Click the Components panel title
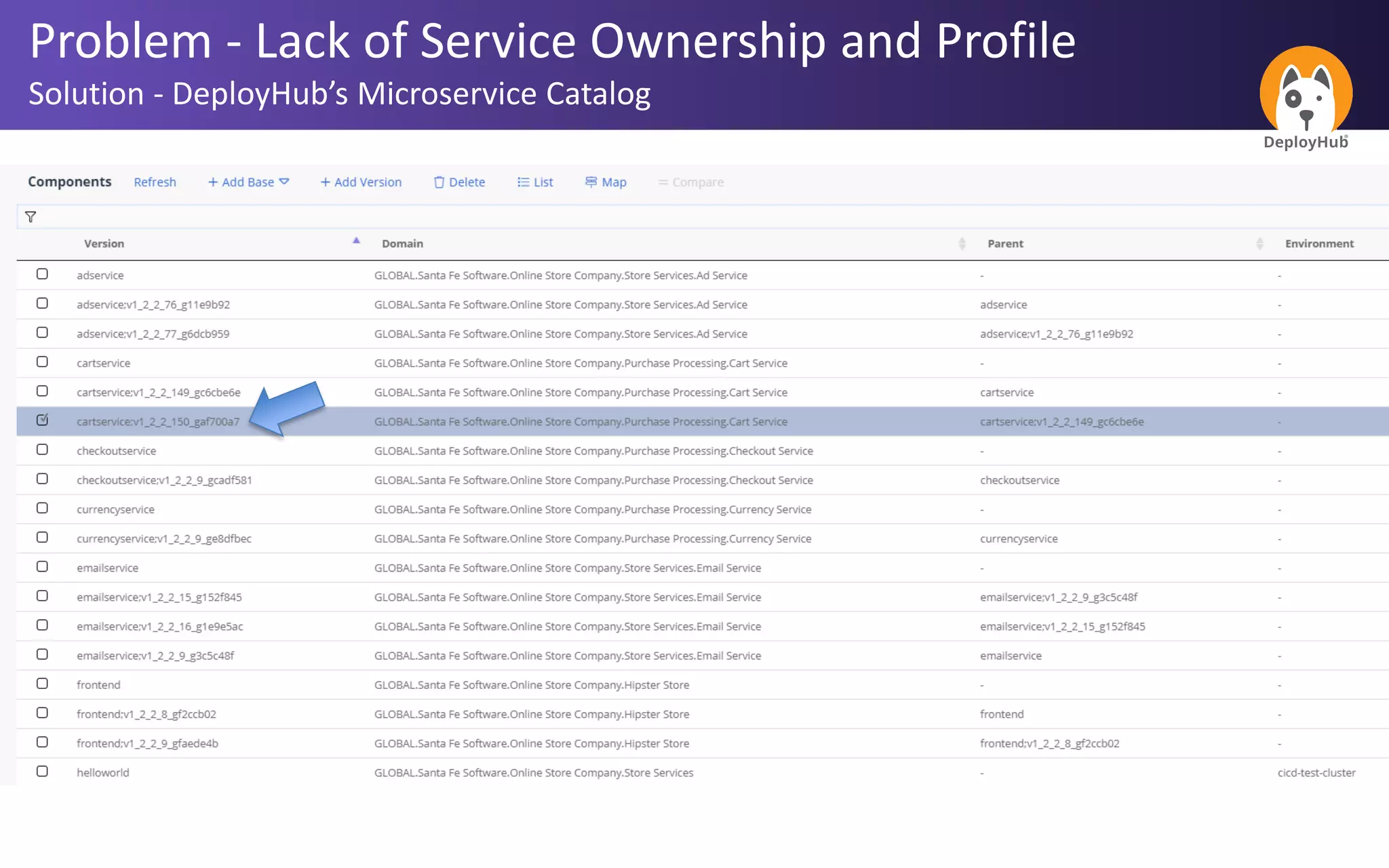 pos(70,182)
